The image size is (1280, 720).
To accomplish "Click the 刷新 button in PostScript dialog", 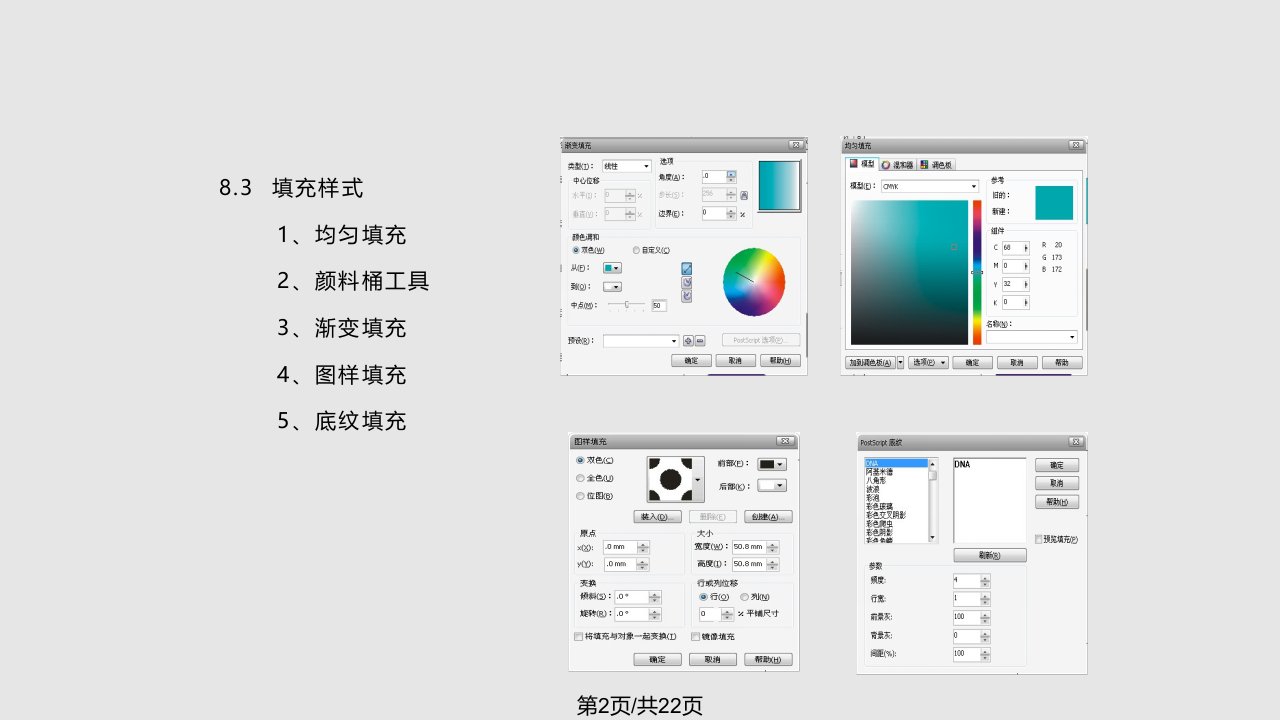I will (990, 555).
